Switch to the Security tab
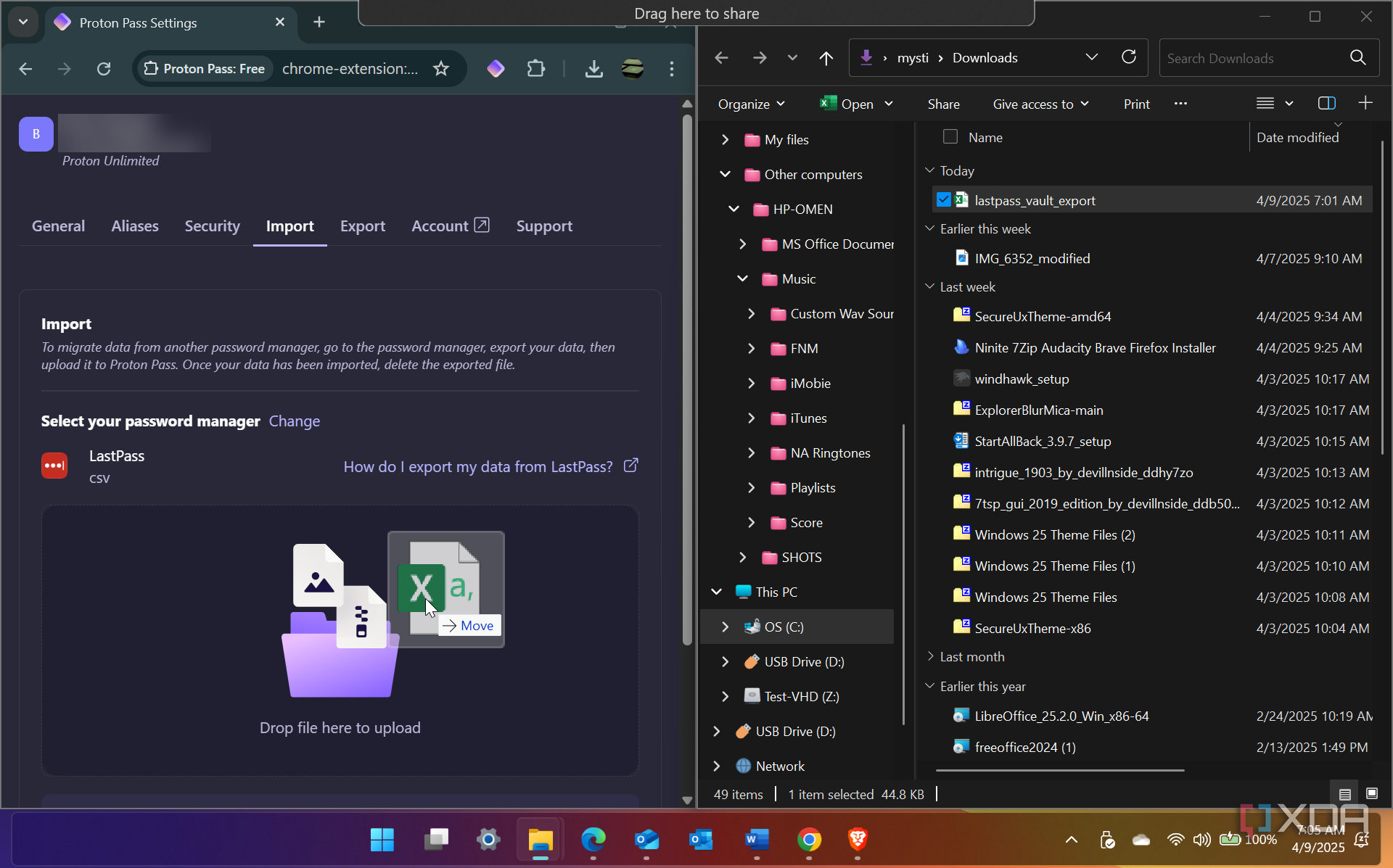Viewport: 1393px width, 868px height. click(212, 226)
